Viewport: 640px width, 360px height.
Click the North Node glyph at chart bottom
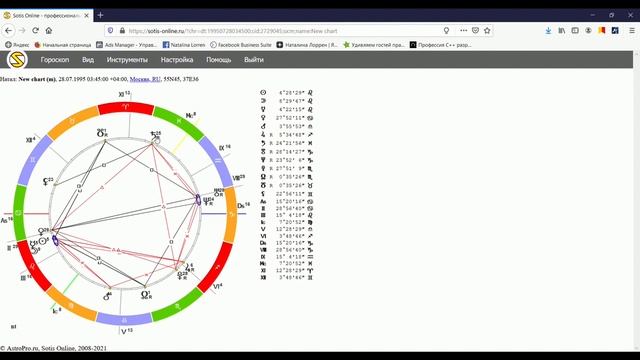tap(145, 295)
